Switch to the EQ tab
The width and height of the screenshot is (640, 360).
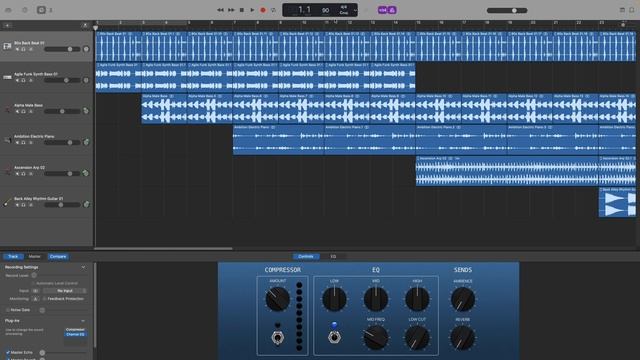tap(333, 256)
